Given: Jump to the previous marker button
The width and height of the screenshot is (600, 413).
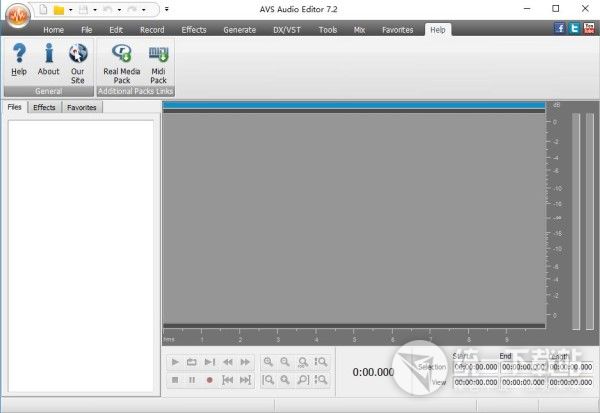Looking at the screenshot, I should [228, 380].
